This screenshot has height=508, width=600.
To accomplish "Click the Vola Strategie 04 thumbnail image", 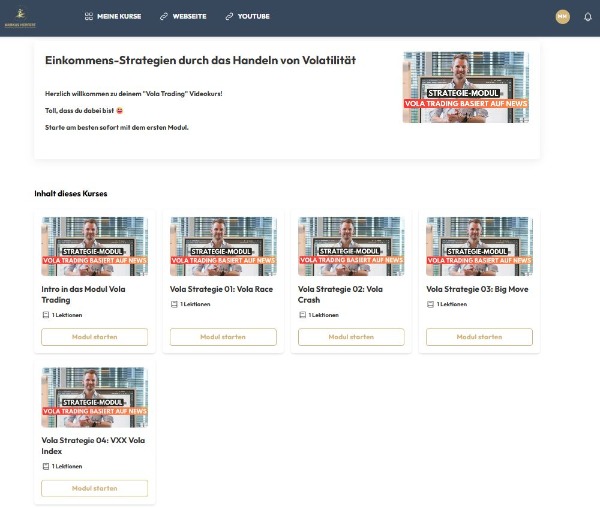I will pyautogui.click(x=94, y=397).
